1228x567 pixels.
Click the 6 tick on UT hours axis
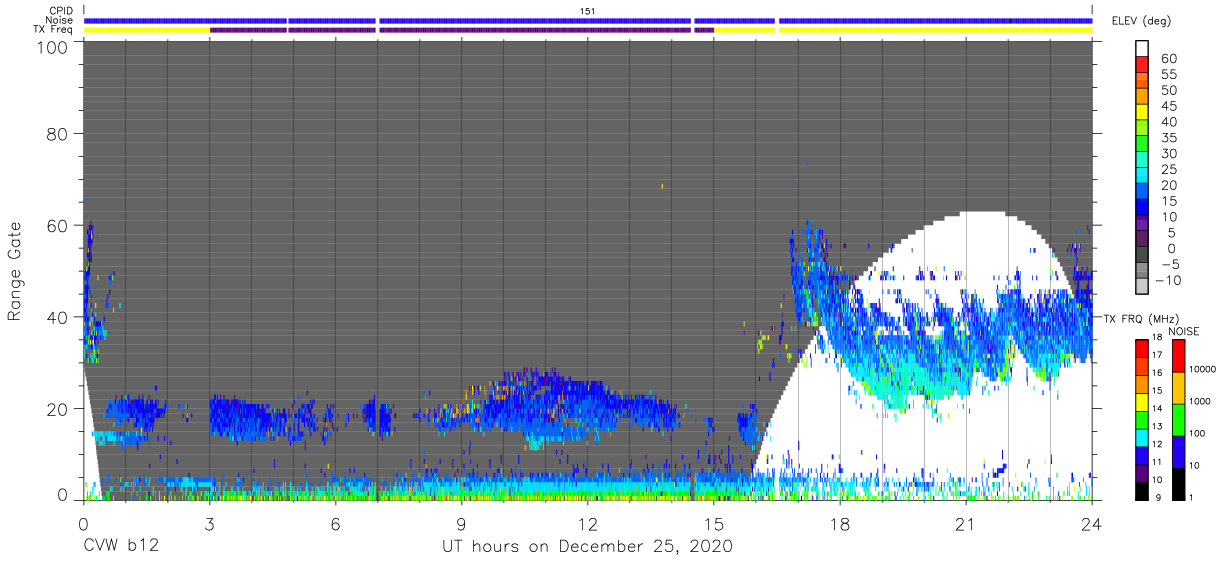point(335,524)
